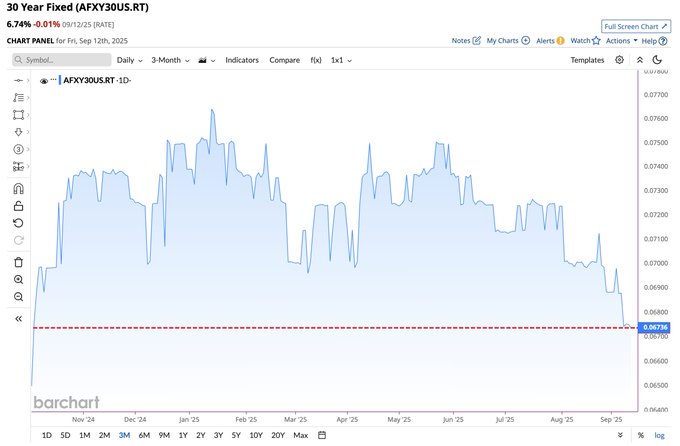Open the calendar date range picker
The height and width of the screenshot is (446, 680).
point(322,435)
